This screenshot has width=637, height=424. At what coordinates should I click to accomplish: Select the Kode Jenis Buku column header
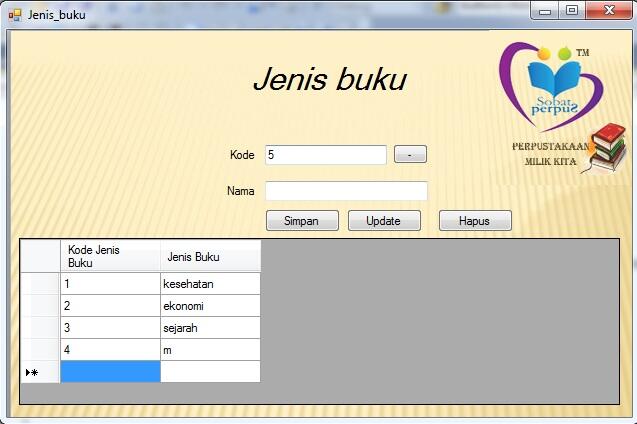click(x=110, y=256)
